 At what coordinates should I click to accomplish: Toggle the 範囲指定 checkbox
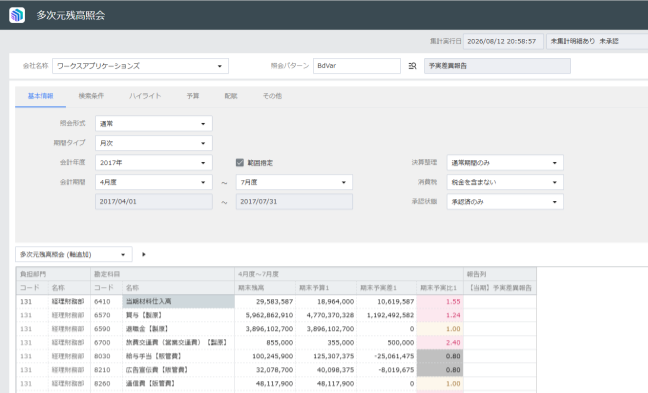[240, 162]
